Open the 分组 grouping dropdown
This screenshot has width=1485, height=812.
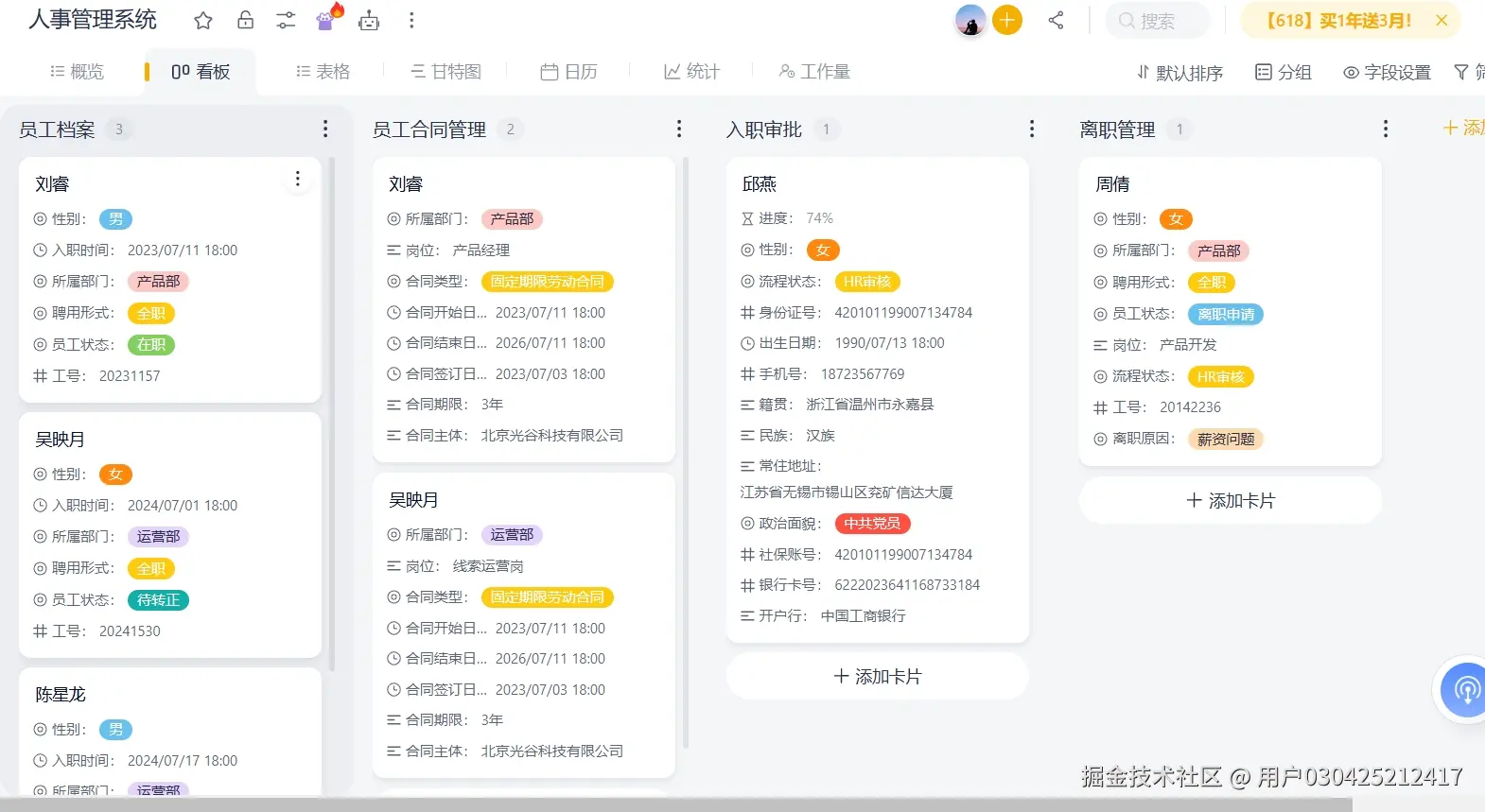click(x=1283, y=73)
